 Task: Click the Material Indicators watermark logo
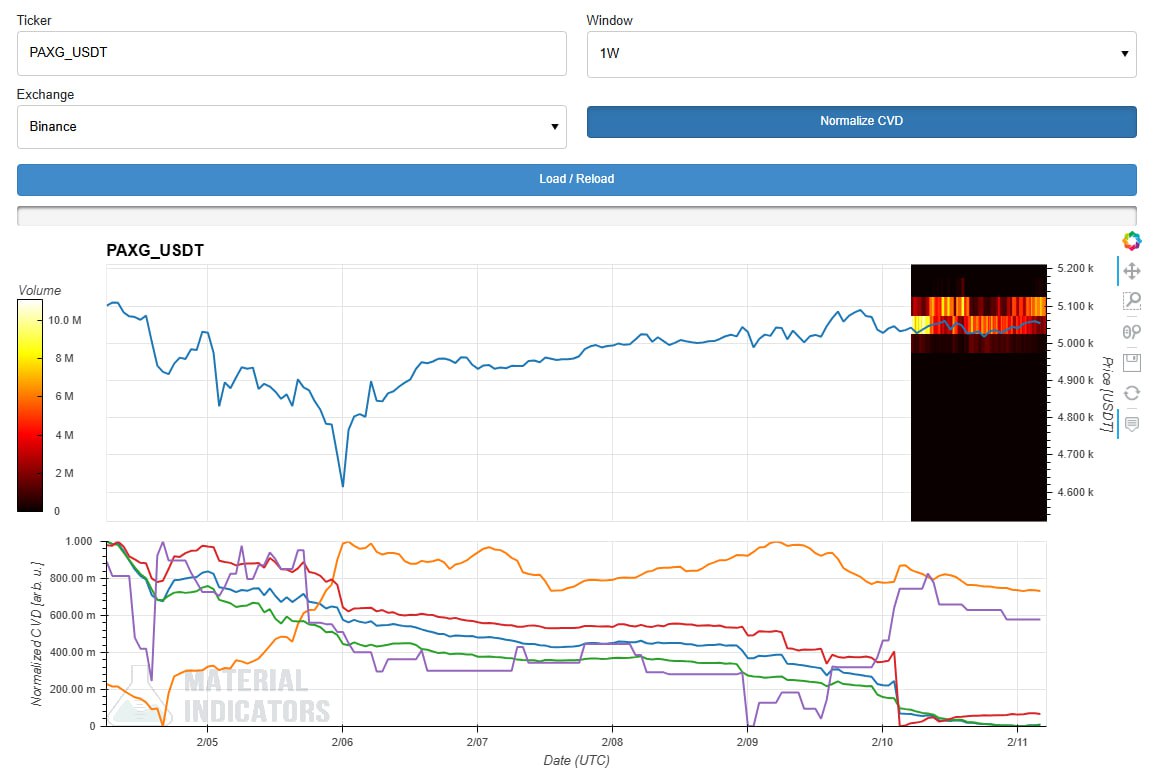(222, 696)
